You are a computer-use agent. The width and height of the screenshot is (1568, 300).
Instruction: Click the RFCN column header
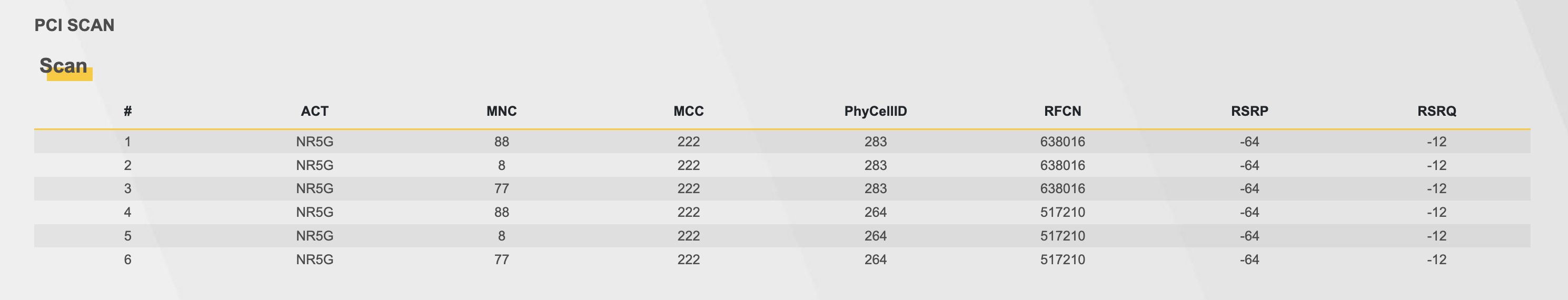coord(1063,112)
